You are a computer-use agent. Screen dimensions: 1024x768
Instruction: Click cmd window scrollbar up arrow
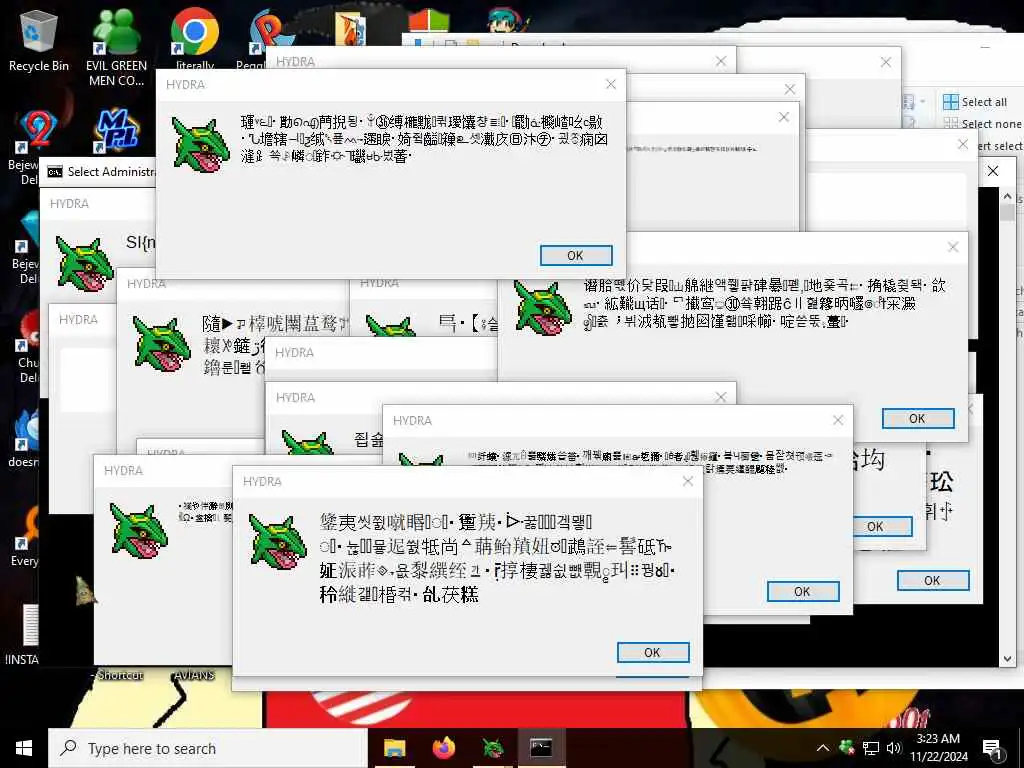[x=1007, y=197]
